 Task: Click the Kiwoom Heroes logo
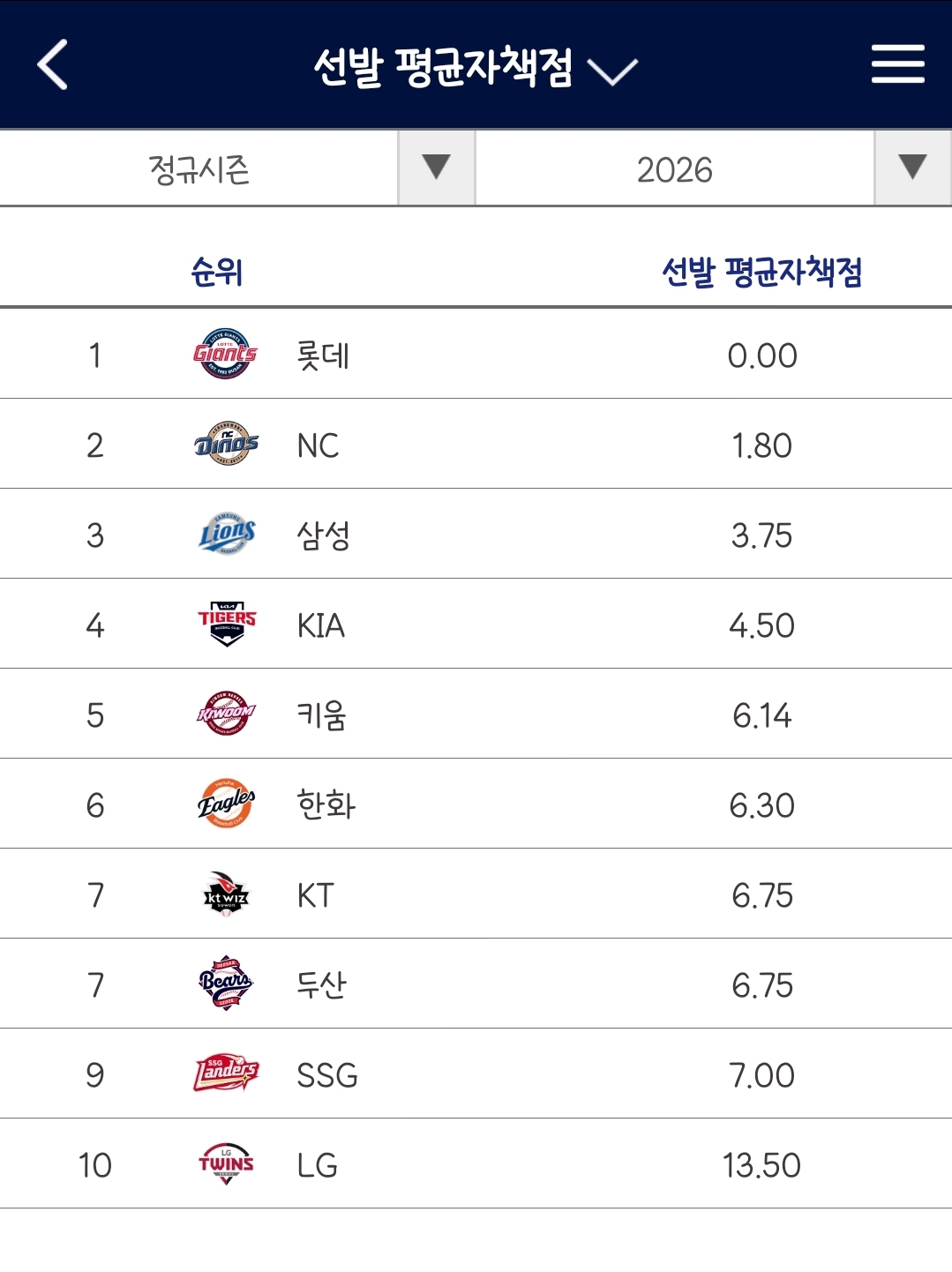click(x=226, y=715)
